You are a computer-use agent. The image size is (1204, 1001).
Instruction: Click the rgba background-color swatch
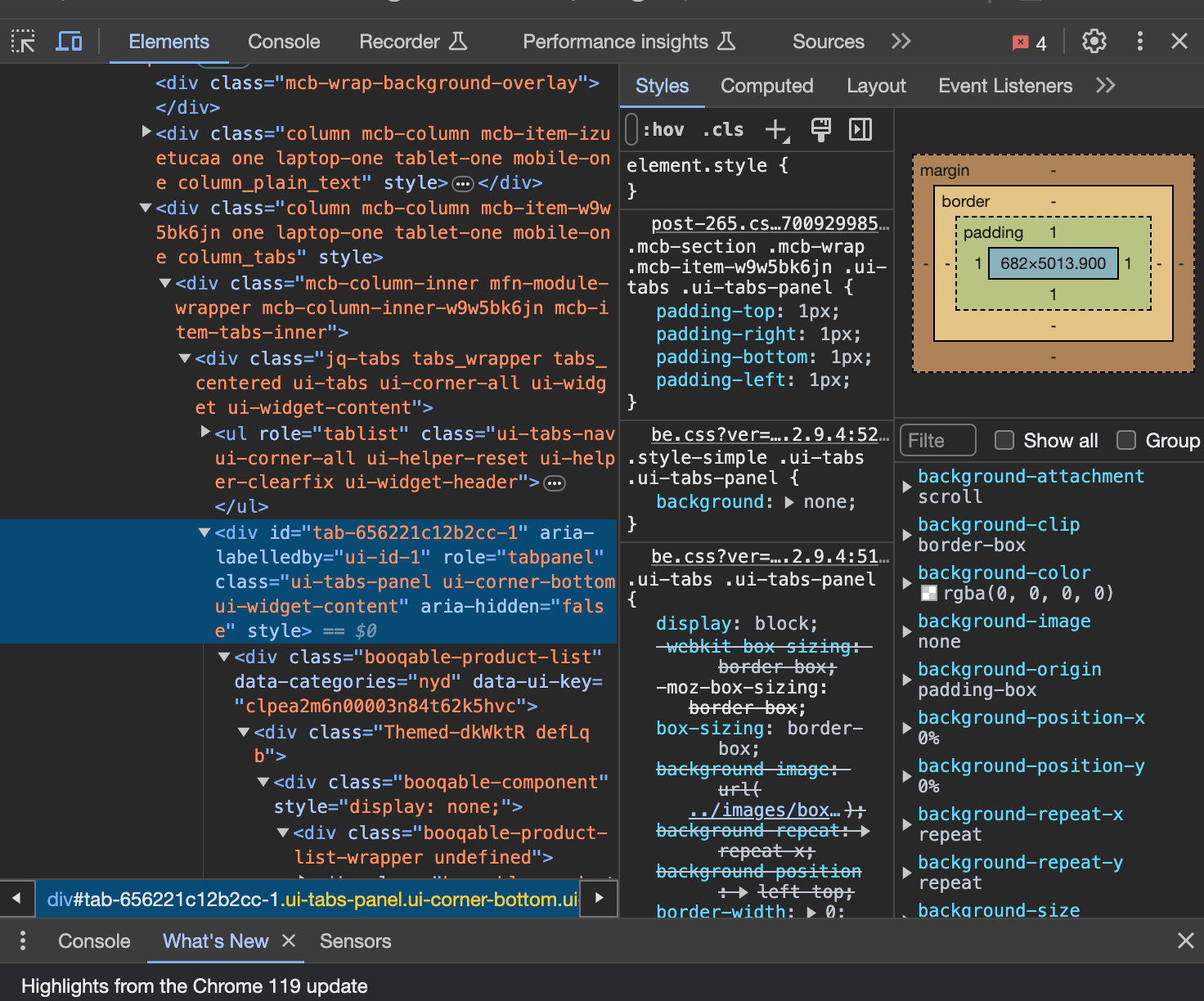[x=928, y=594]
